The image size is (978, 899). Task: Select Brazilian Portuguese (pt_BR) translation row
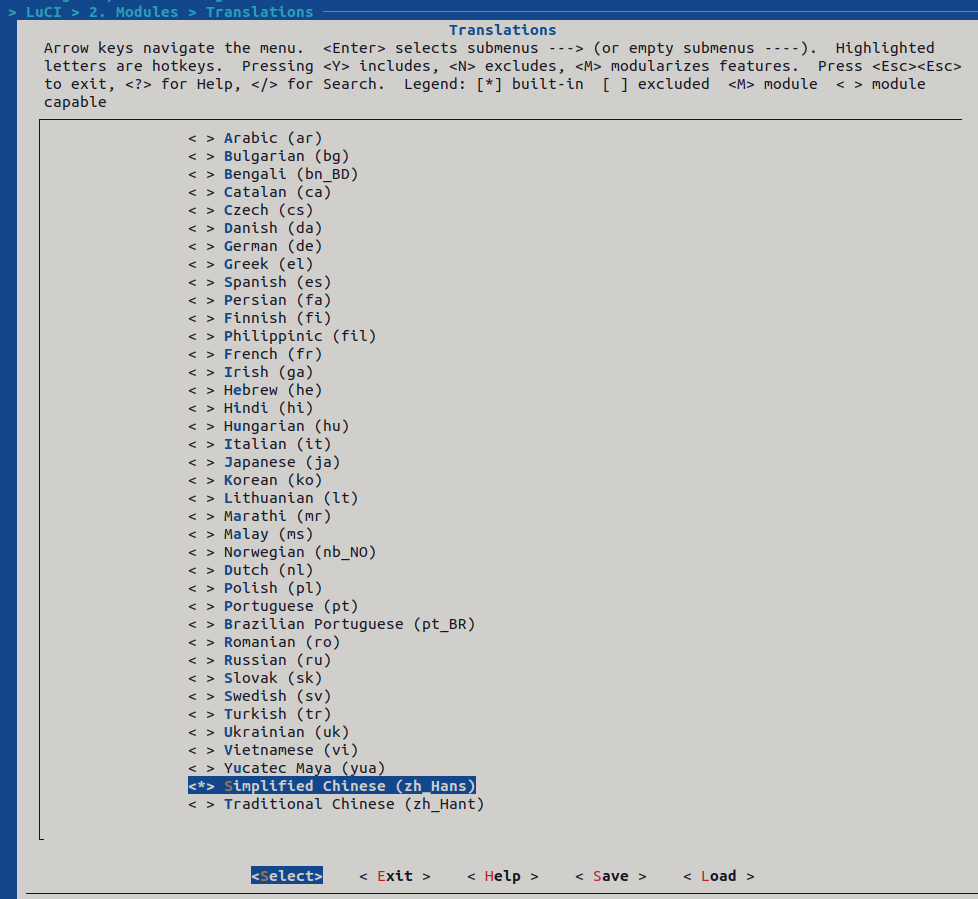click(332, 625)
